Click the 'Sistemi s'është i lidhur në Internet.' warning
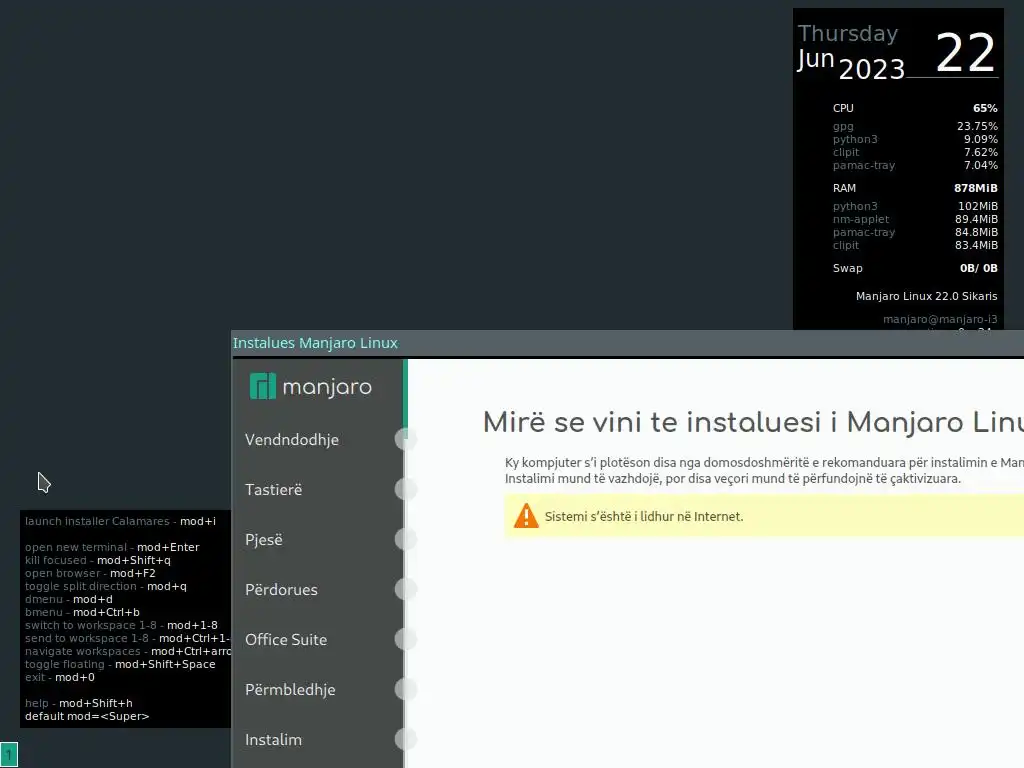This screenshot has width=1024, height=768. (644, 516)
